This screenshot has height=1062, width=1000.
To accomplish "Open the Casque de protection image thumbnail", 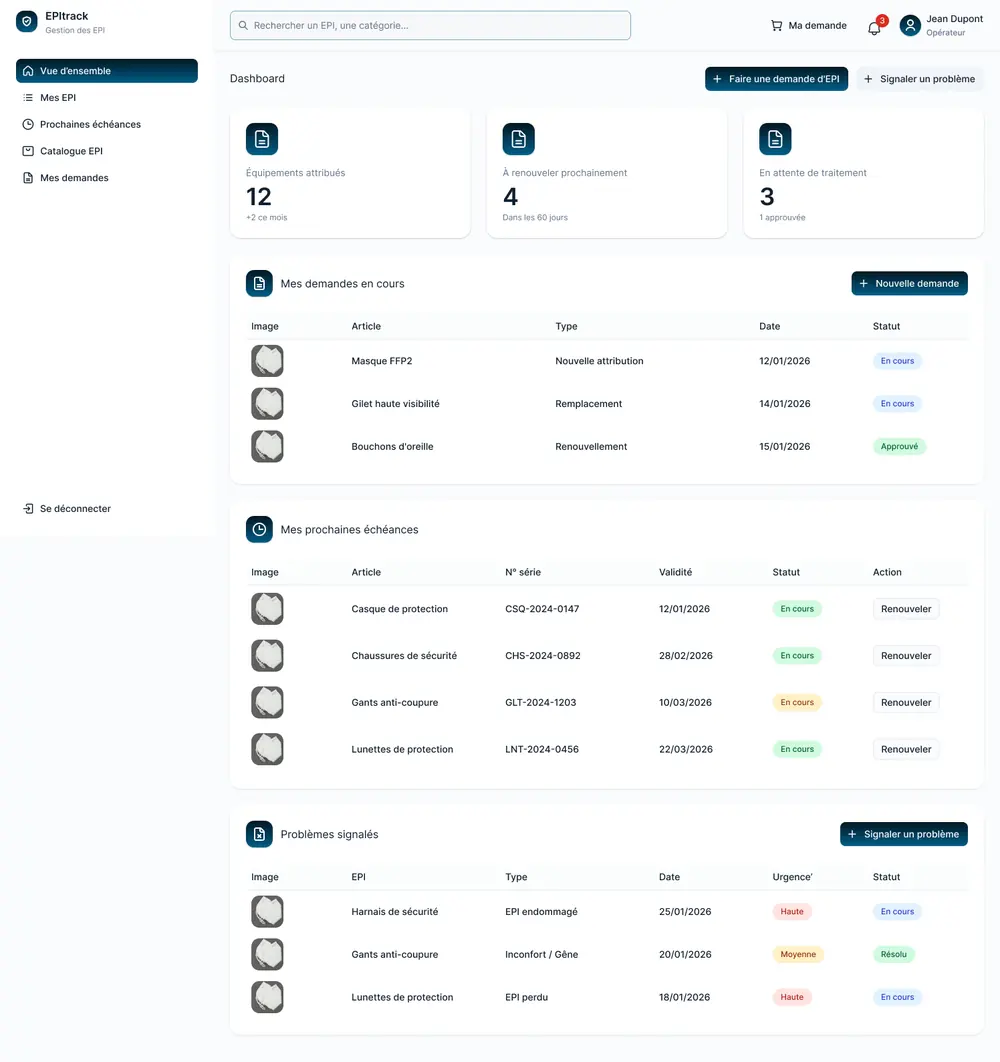I will pyautogui.click(x=267, y=609).
